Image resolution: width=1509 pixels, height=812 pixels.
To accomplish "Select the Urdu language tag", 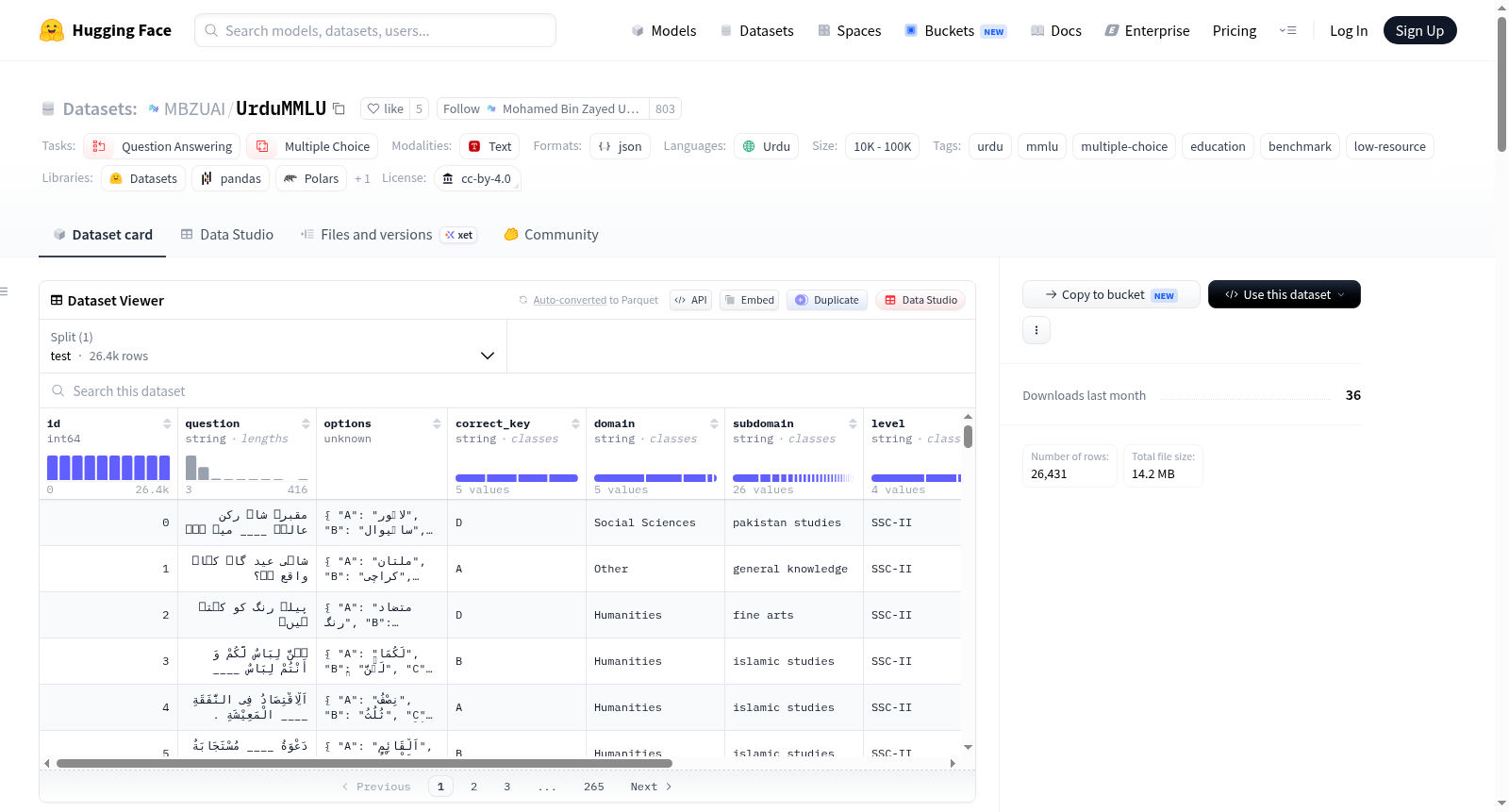I will (x=766, y=146).
